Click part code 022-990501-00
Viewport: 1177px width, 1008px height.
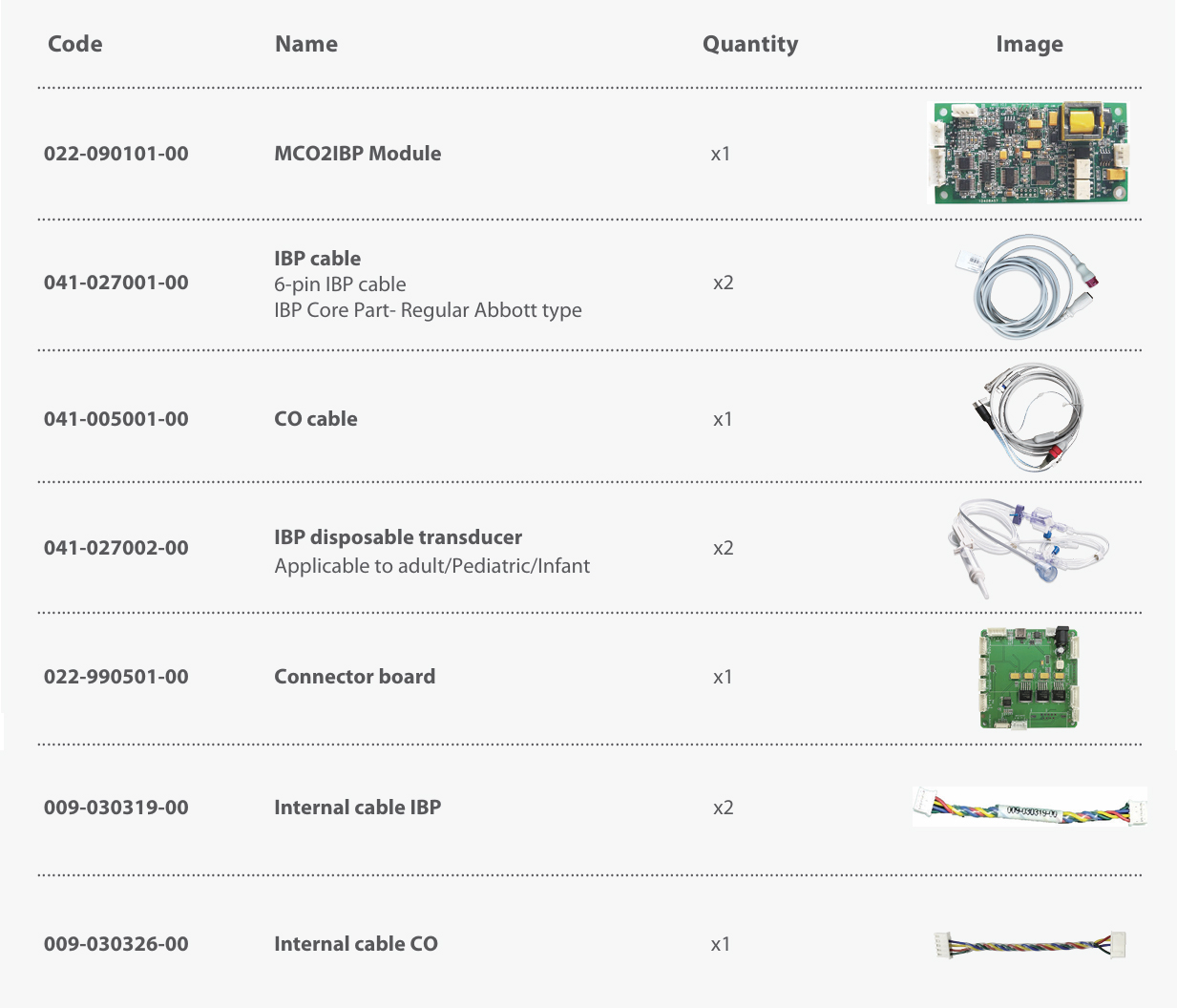pos(116,677)
